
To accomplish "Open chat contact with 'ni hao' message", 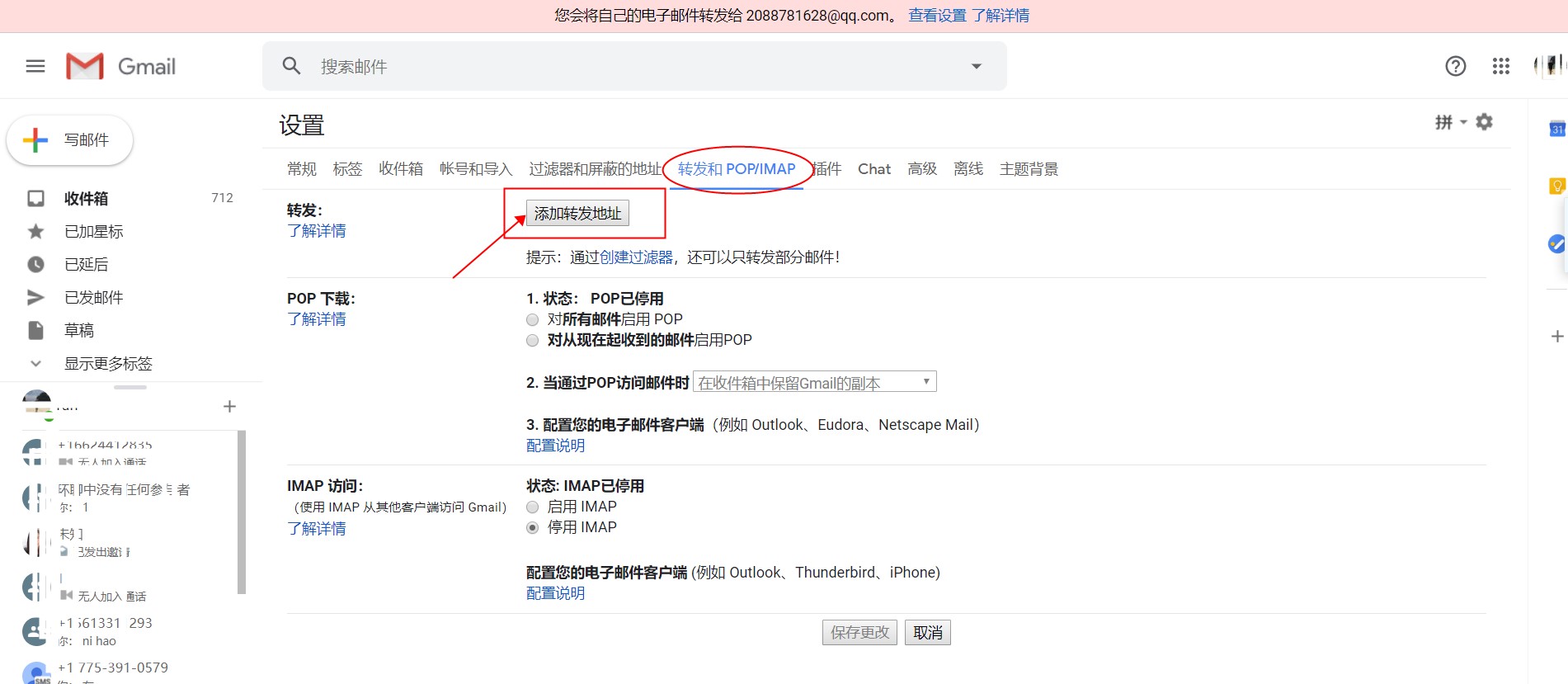I will tap(129, 632).
